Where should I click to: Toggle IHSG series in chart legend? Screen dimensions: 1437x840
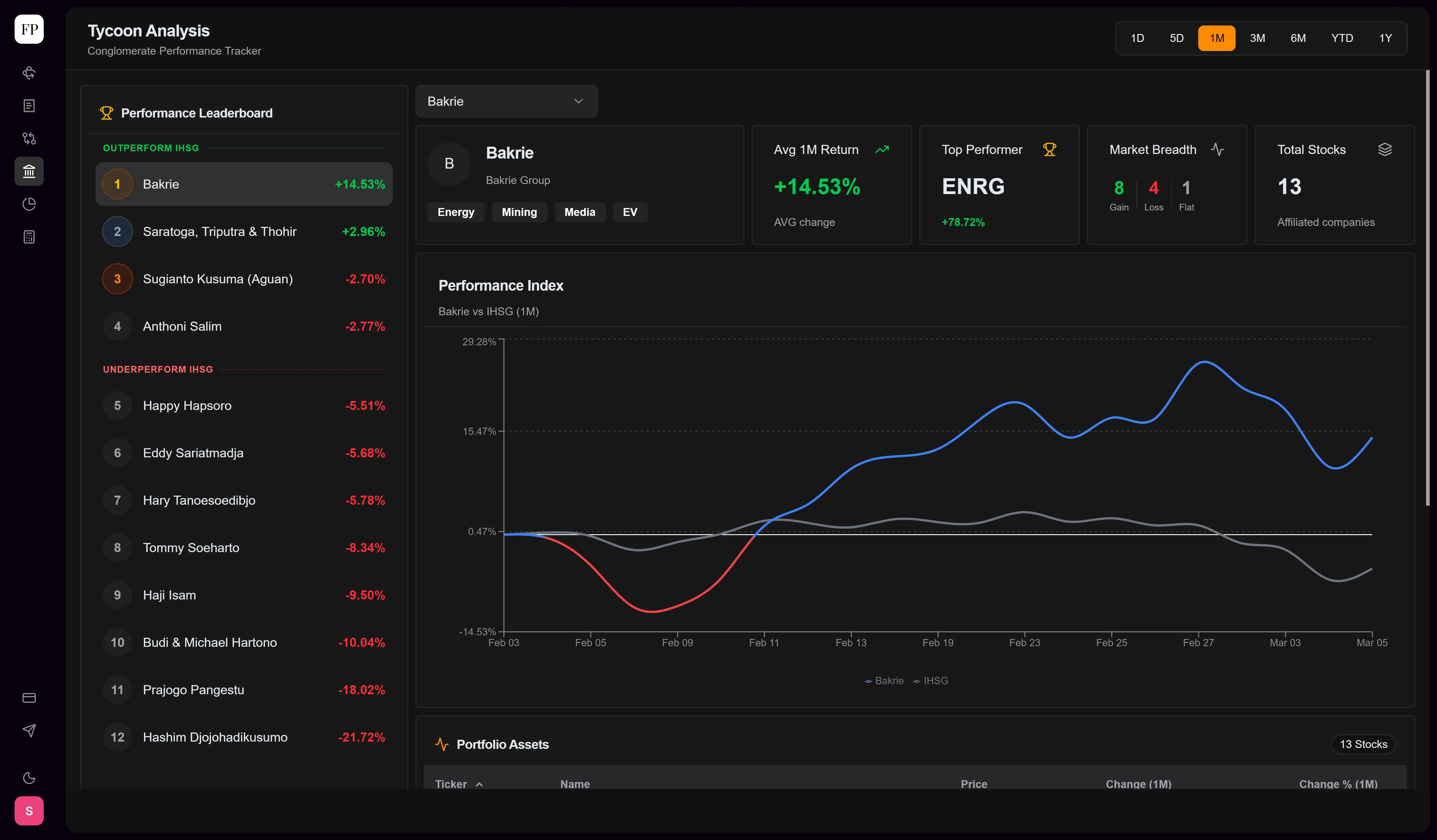tap(931, 680)
